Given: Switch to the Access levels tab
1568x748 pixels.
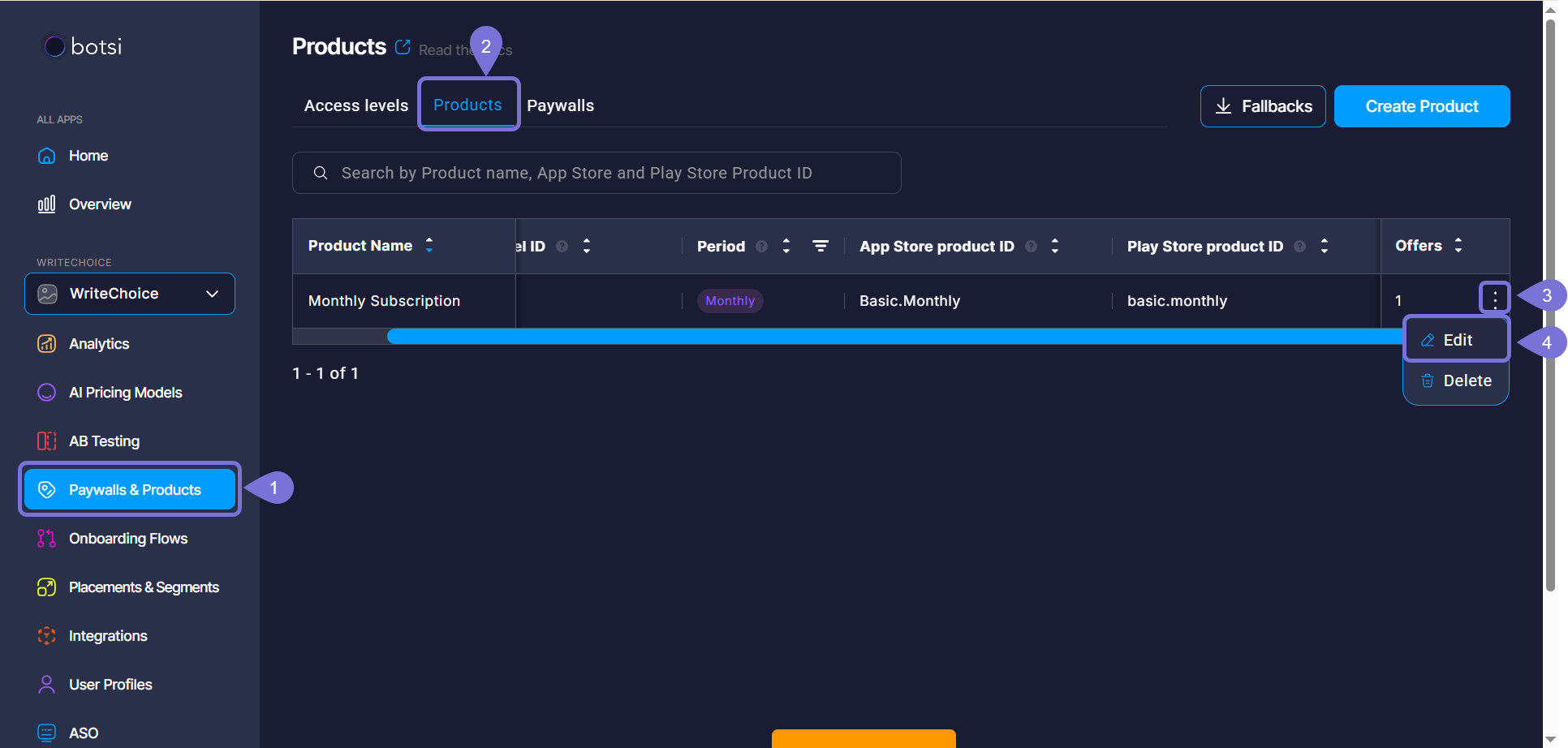Looking at the screenshot, I should (x=356, y=105).
